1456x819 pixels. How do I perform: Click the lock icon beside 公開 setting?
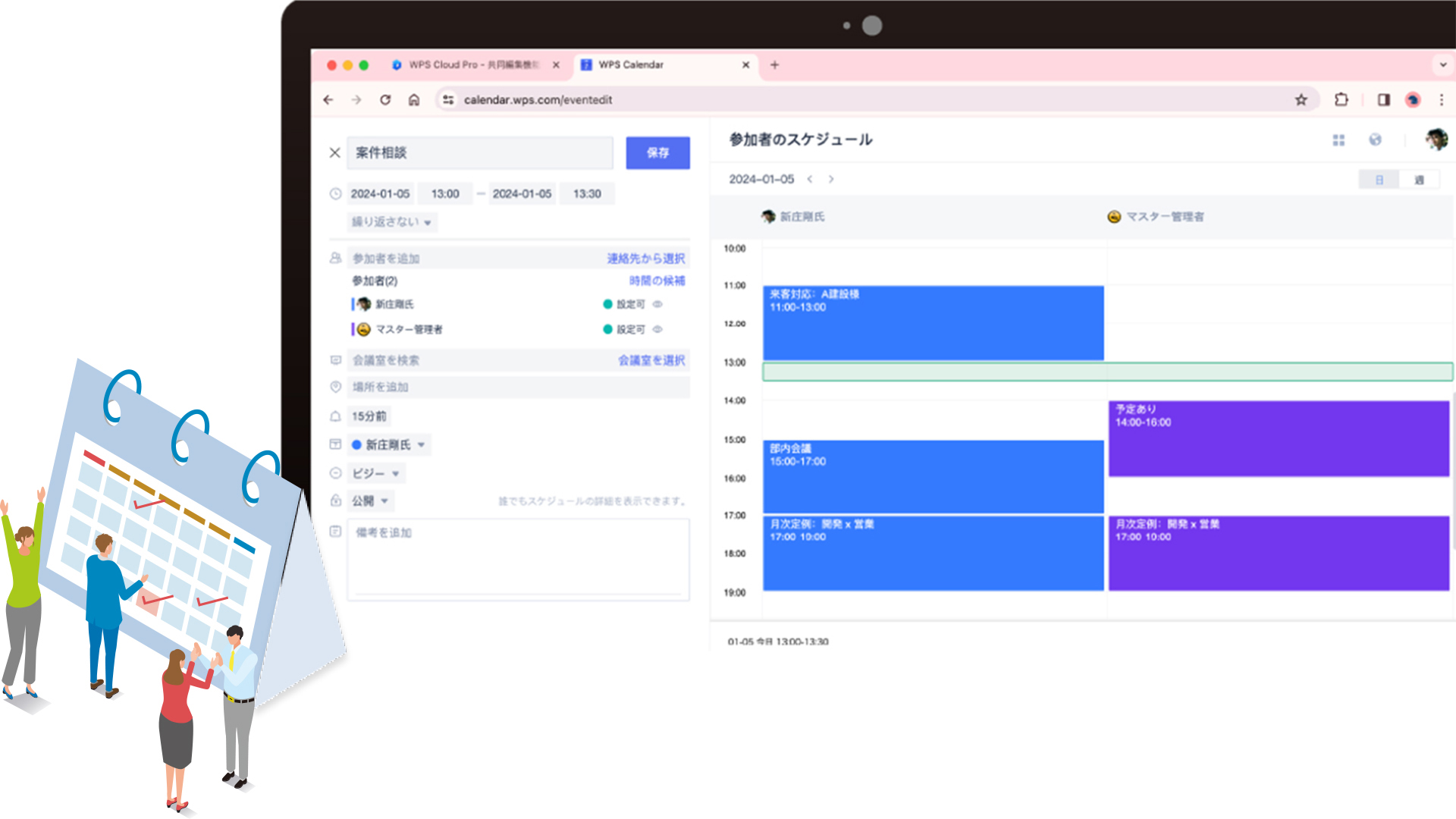point(334,500)
